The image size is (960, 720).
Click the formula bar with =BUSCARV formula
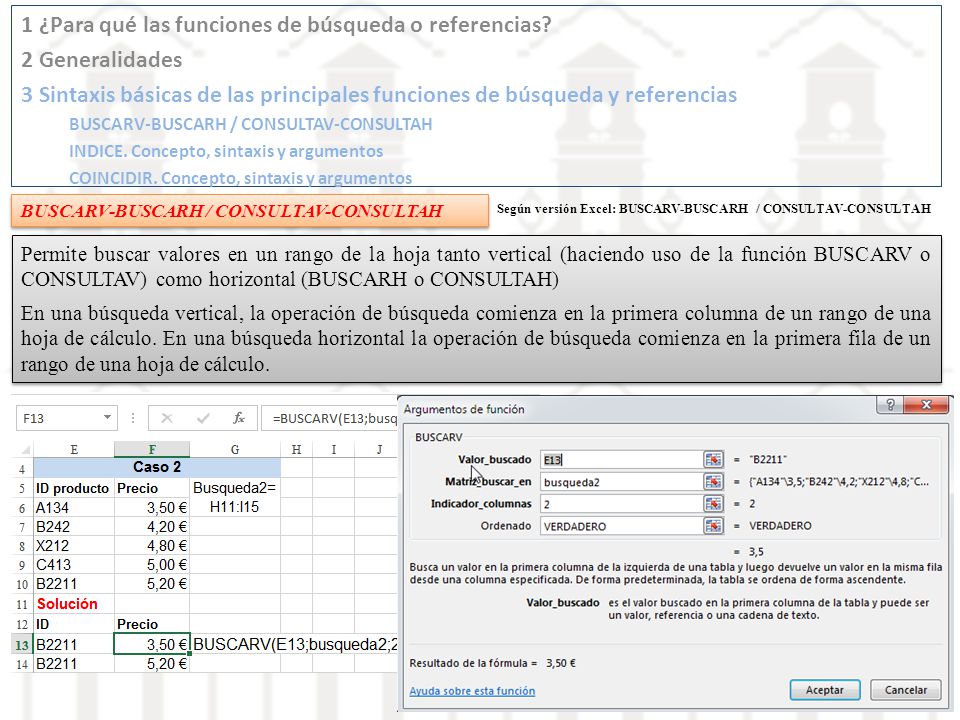click(x=329, y=418)
